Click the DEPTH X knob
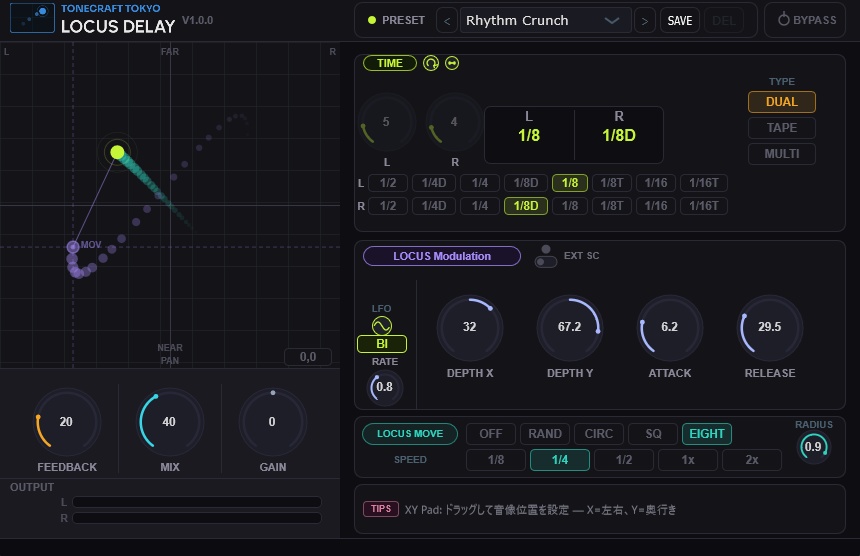The width and height of the screenshot is (860, 556). click(469, 327)
